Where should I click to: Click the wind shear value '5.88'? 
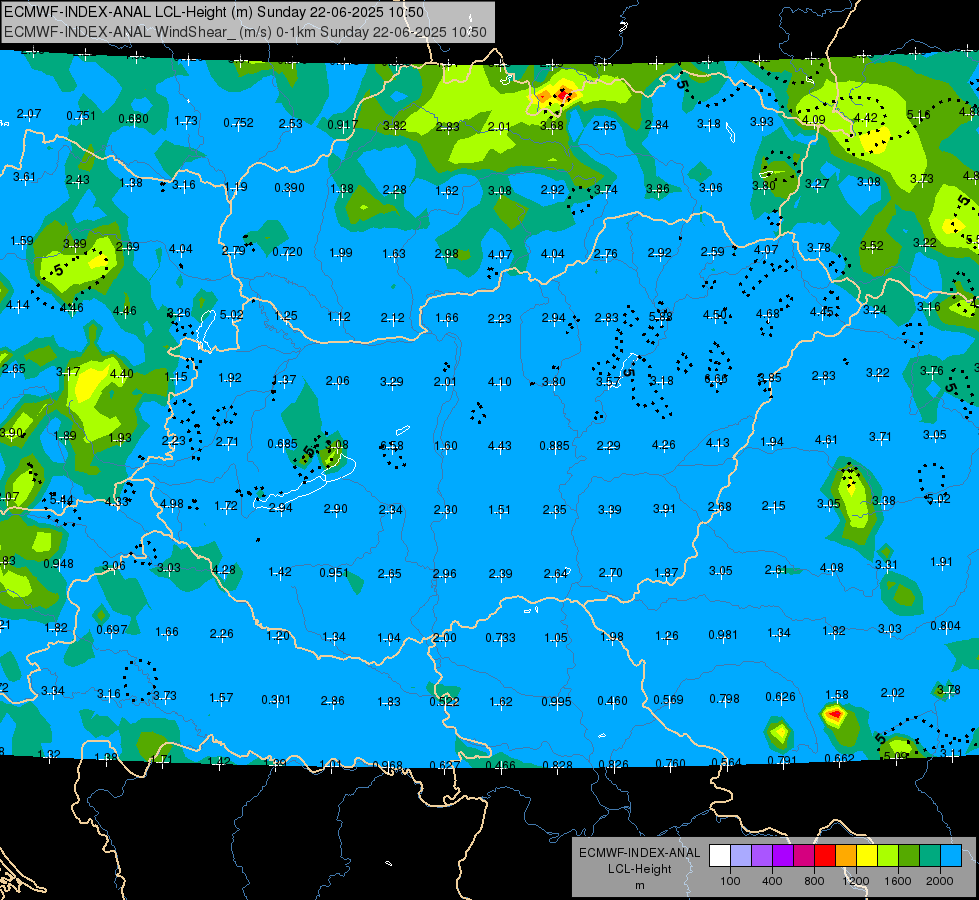661,317
